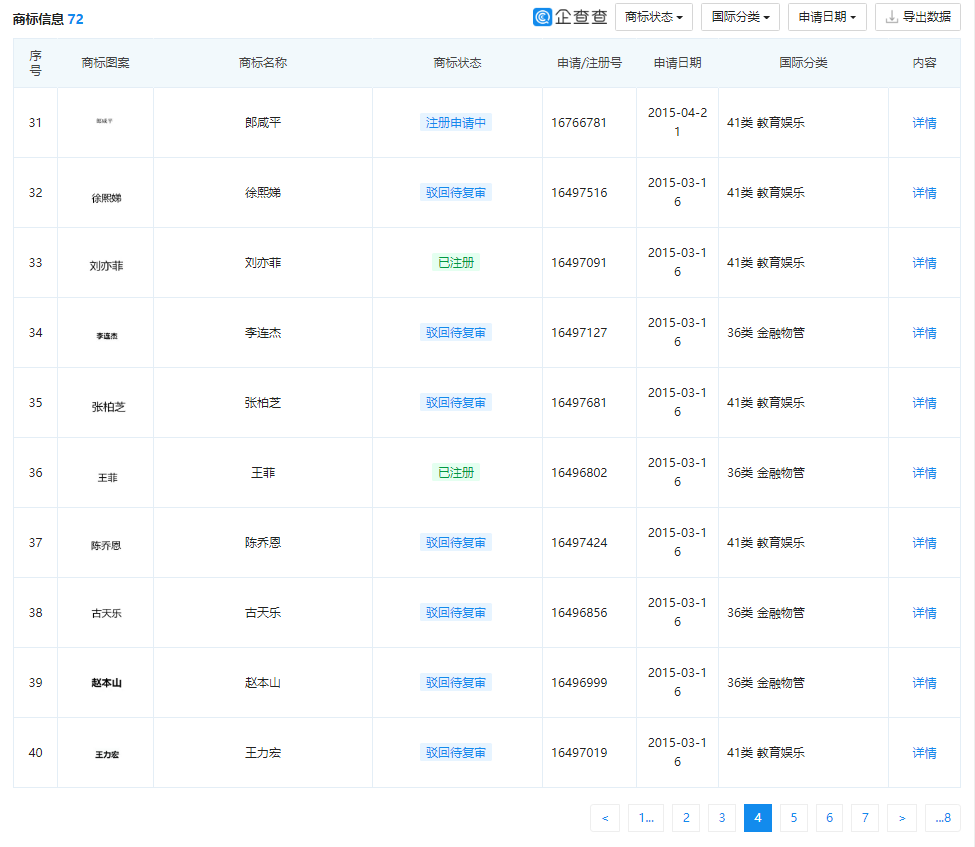The width and height of the screenshot is (975, 847).
Task: Click the 郎咸平 trademark image thumbnail
Action: [104, 121]
